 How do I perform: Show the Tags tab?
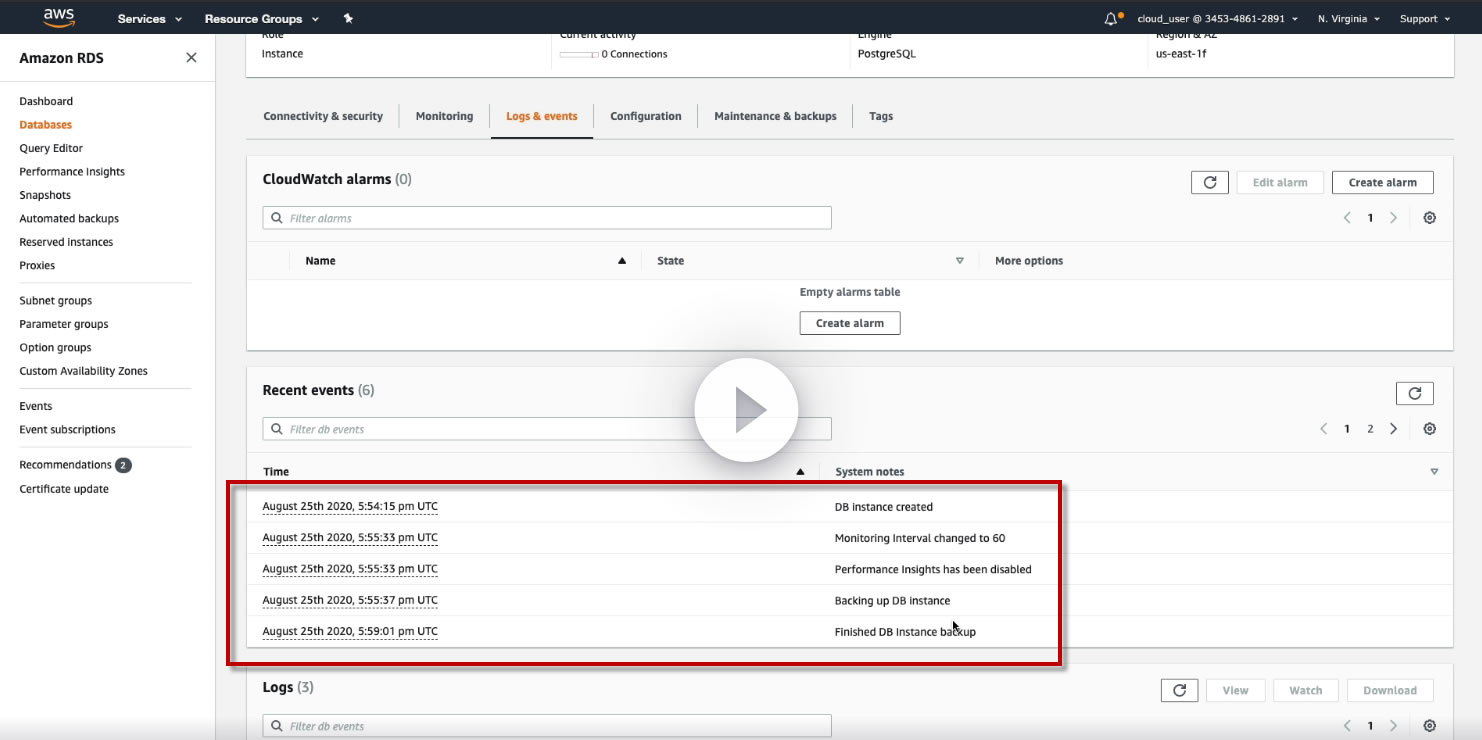[881, 116]
